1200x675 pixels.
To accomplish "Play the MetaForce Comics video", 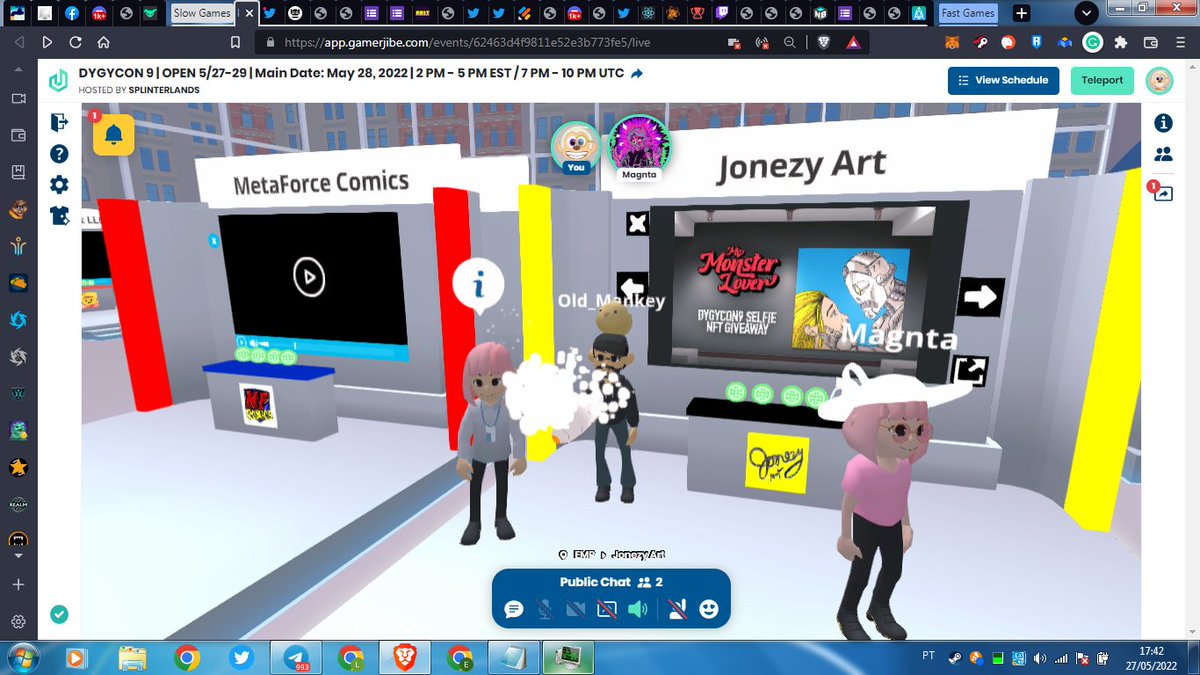I will 309,276.
